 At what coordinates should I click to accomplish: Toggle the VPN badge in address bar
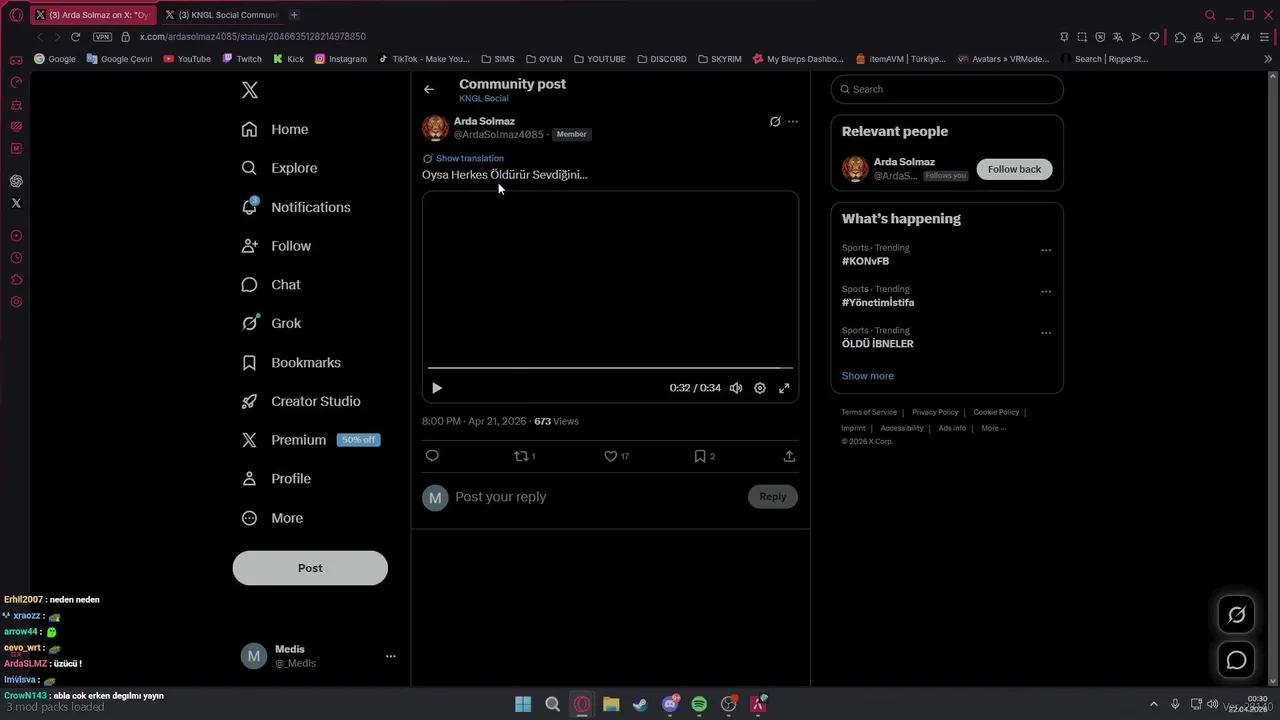[102, 37]
